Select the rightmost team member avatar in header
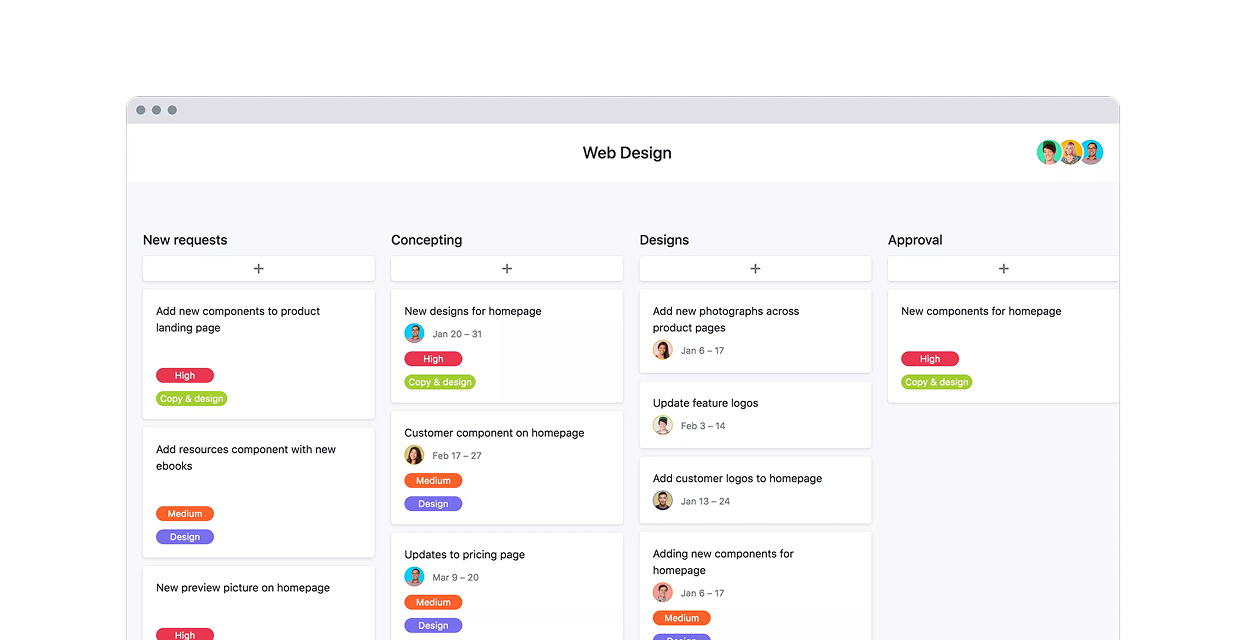The width and height of the screenshot is (1246, 640). coord(1092,153)
